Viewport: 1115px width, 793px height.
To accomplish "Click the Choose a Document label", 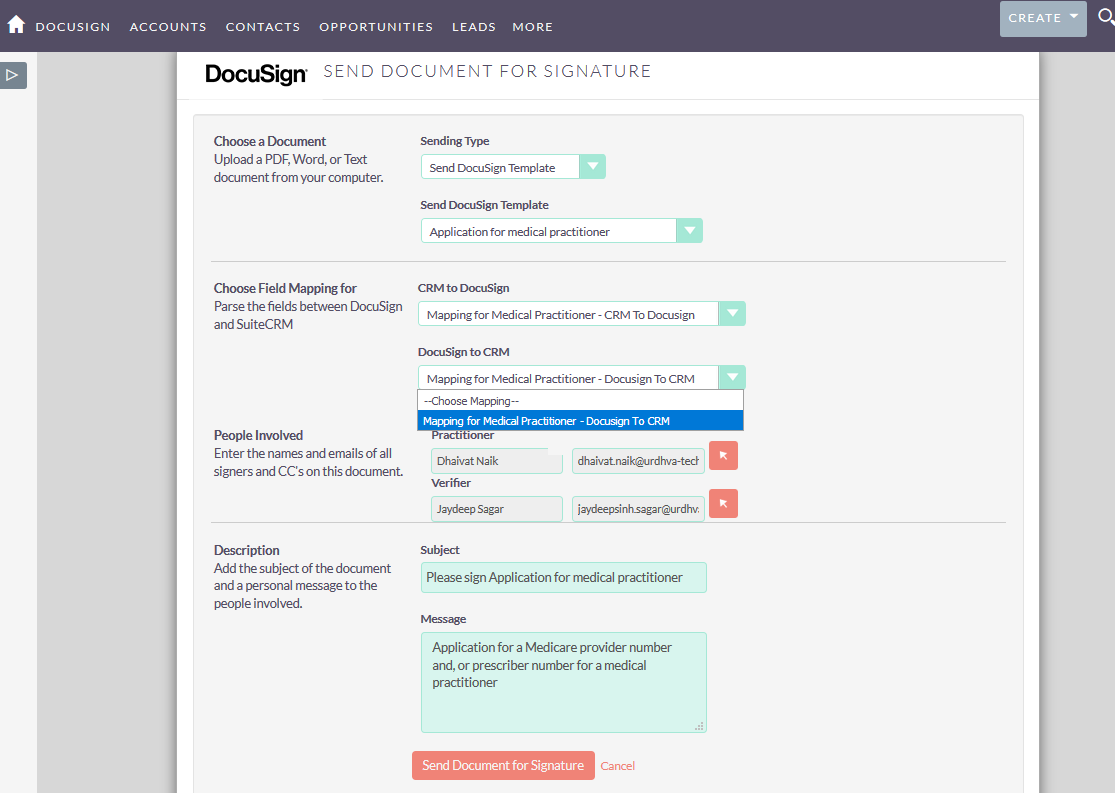I will [270, 141].
